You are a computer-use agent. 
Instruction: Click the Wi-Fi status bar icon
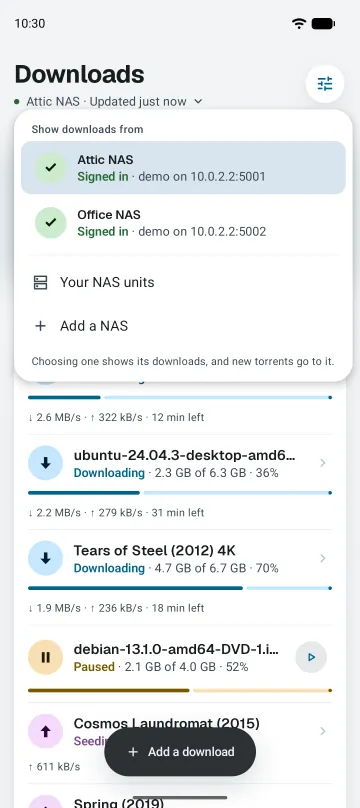[299, 23]
